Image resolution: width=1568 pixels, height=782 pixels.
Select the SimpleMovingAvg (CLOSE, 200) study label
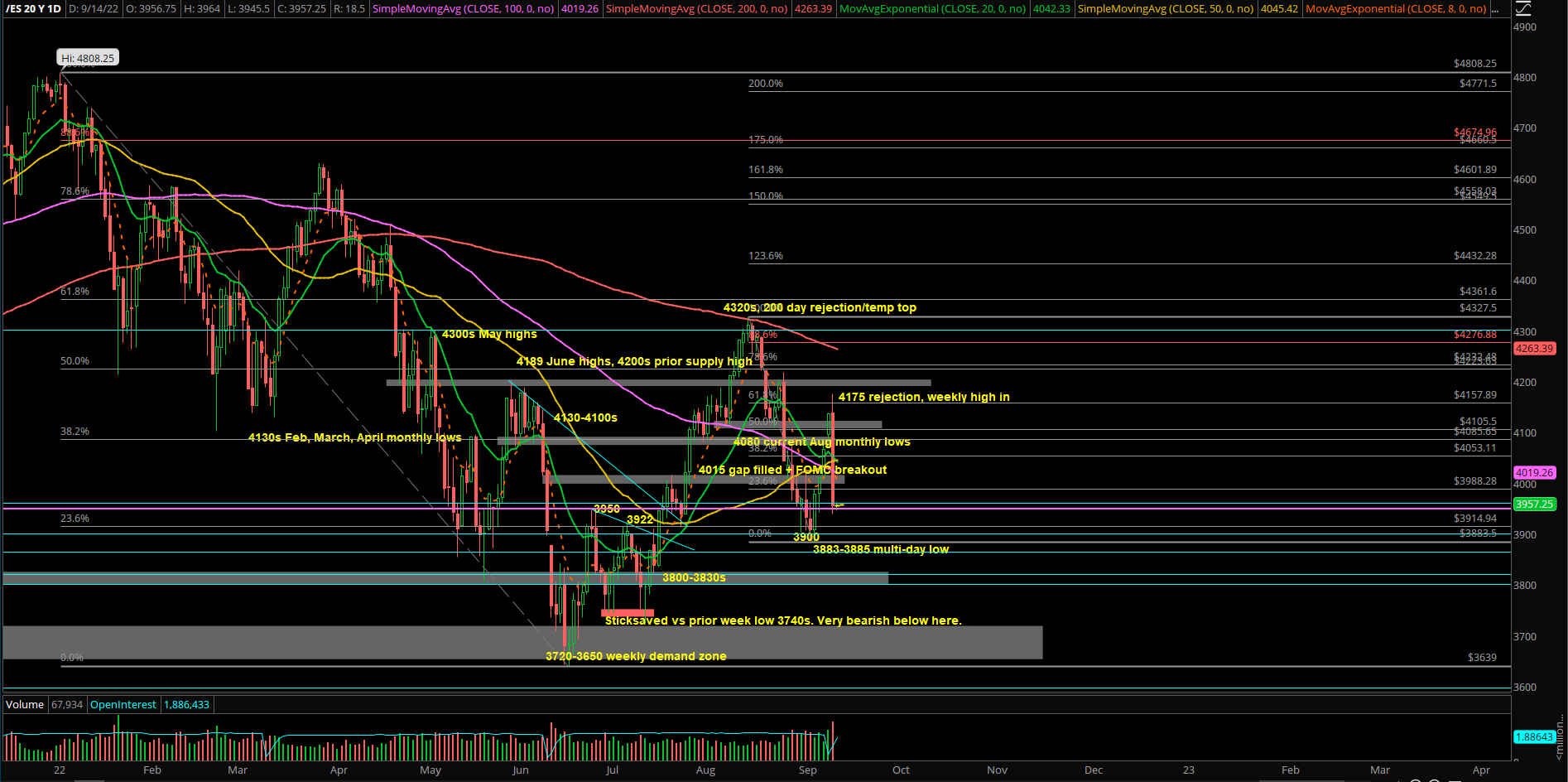tap(697, 9)
